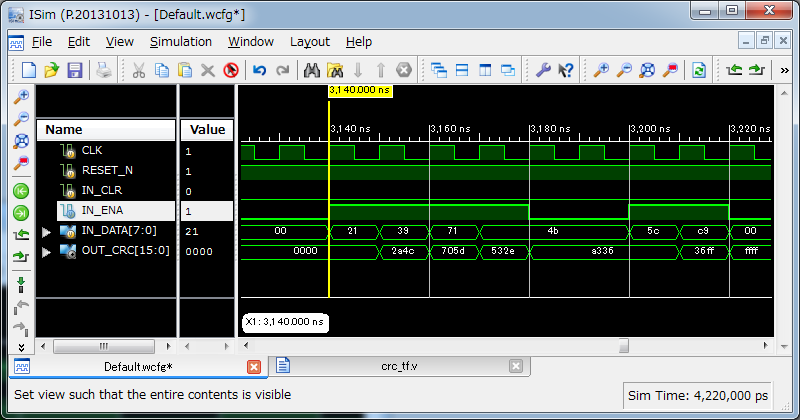Click Zoom Out magnifier in the top toolbar
This screenshot has width=800, height=420.
[x=624, y=70]
